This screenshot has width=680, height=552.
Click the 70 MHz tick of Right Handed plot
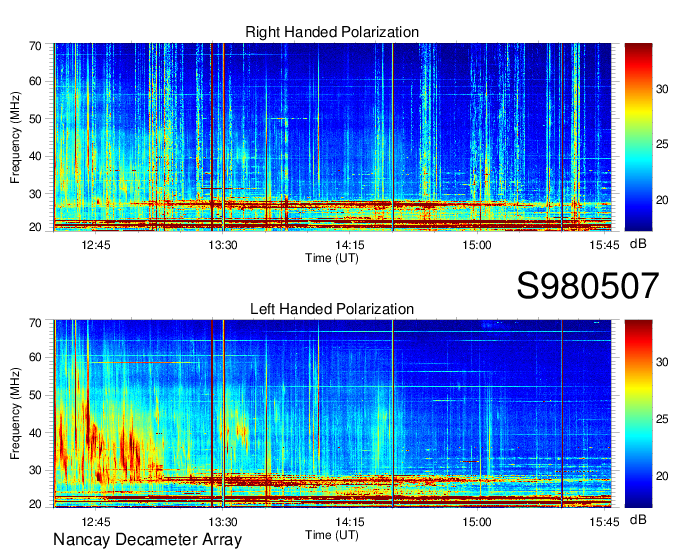tap(35, 46)
